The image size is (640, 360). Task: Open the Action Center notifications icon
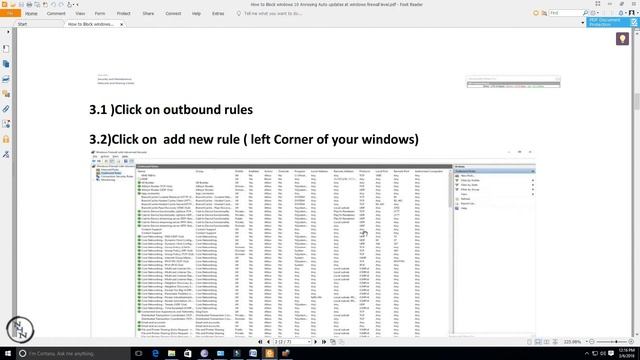[611, 353]
